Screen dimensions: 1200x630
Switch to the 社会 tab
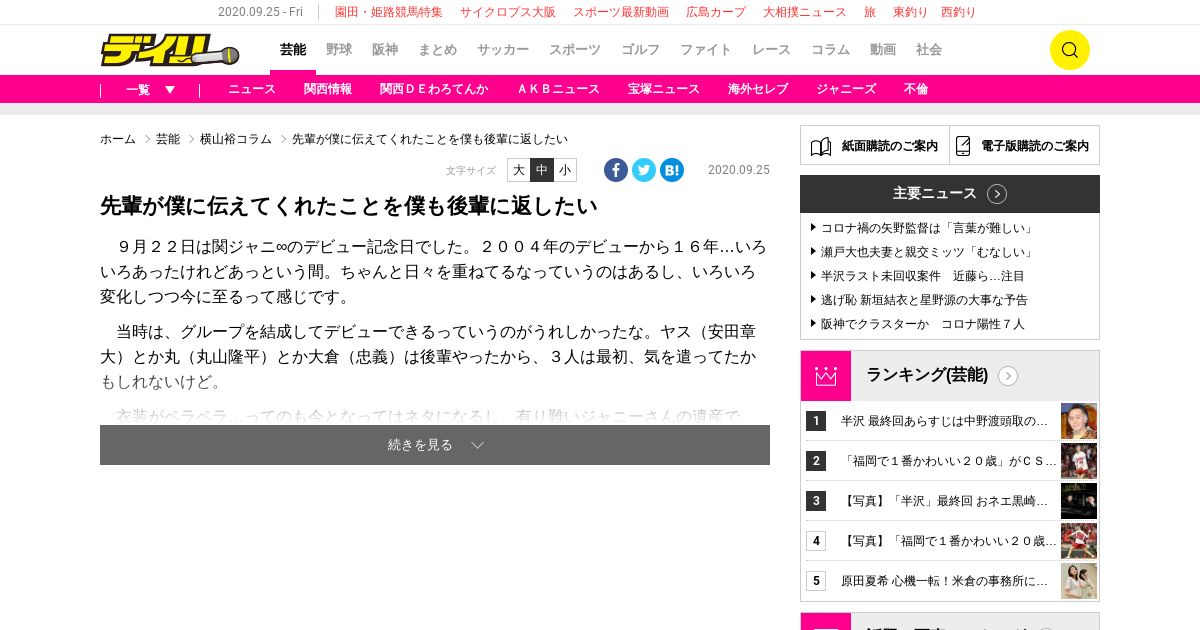pyautogui.click(x=929, y=50)
